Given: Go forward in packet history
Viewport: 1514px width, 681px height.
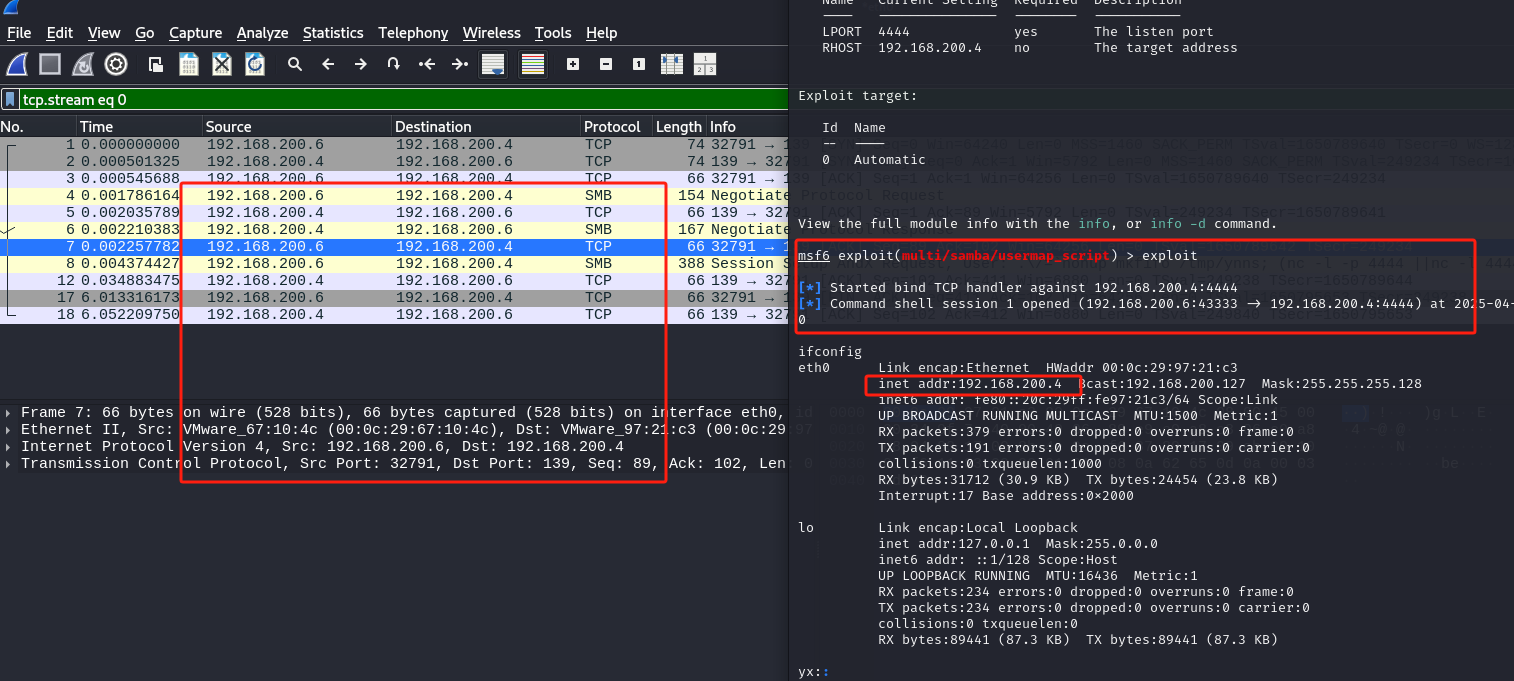Looking at the screenshot, I should pos(361,65).
